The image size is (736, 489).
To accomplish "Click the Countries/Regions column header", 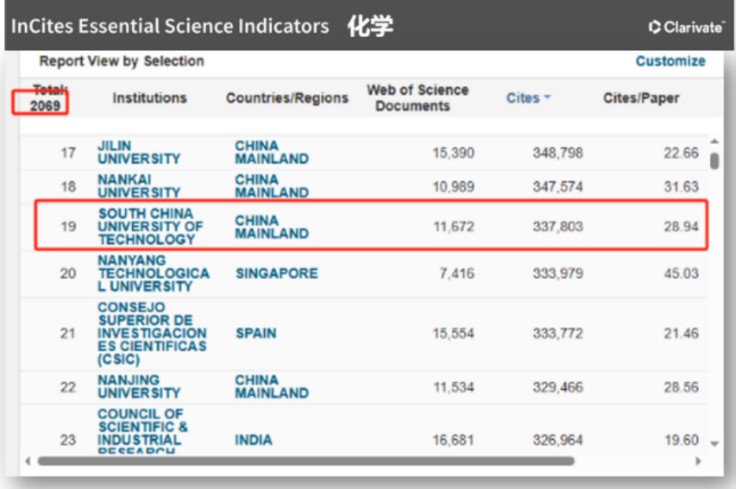I will (287, 98).
